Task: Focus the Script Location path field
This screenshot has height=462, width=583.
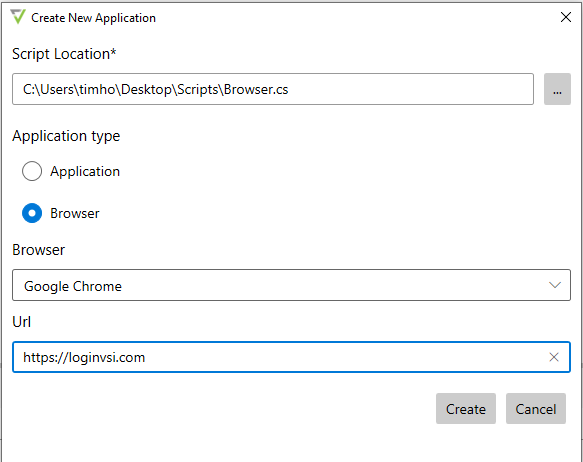Action: click(273, 89)
